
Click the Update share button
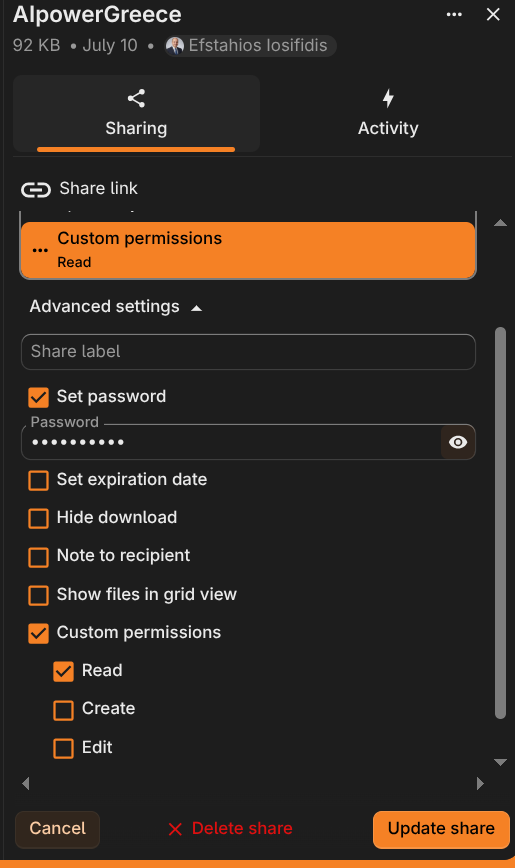coord(441,829)
